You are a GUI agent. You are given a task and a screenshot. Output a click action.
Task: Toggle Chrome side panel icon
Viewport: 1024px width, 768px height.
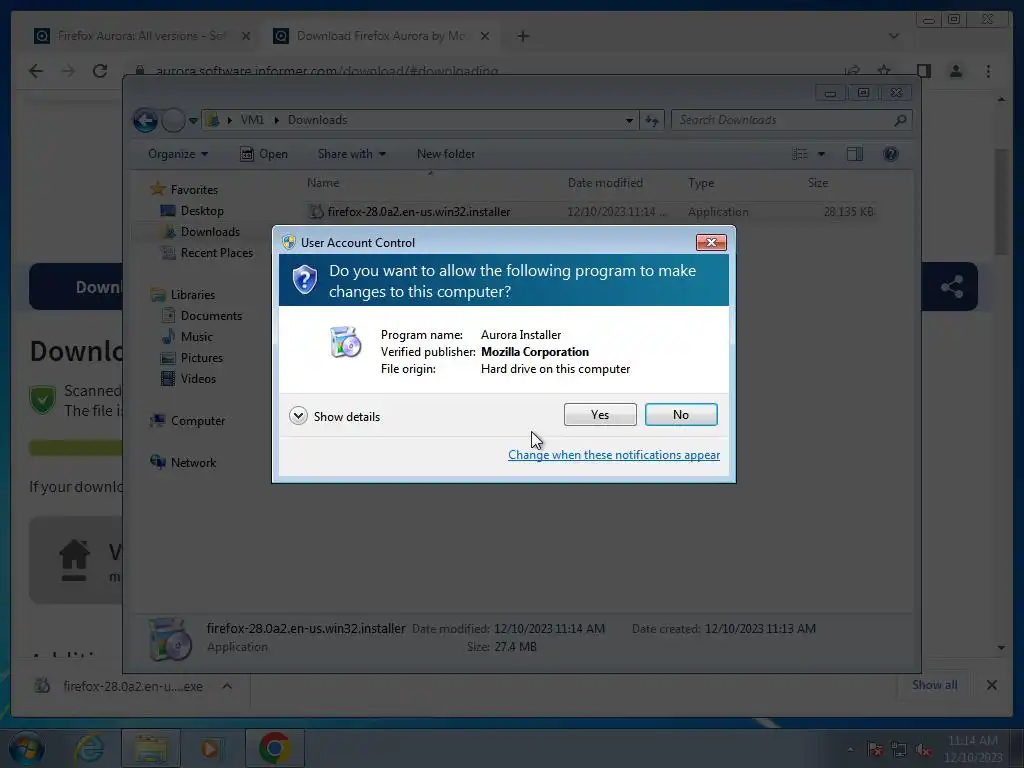(923, 71)
